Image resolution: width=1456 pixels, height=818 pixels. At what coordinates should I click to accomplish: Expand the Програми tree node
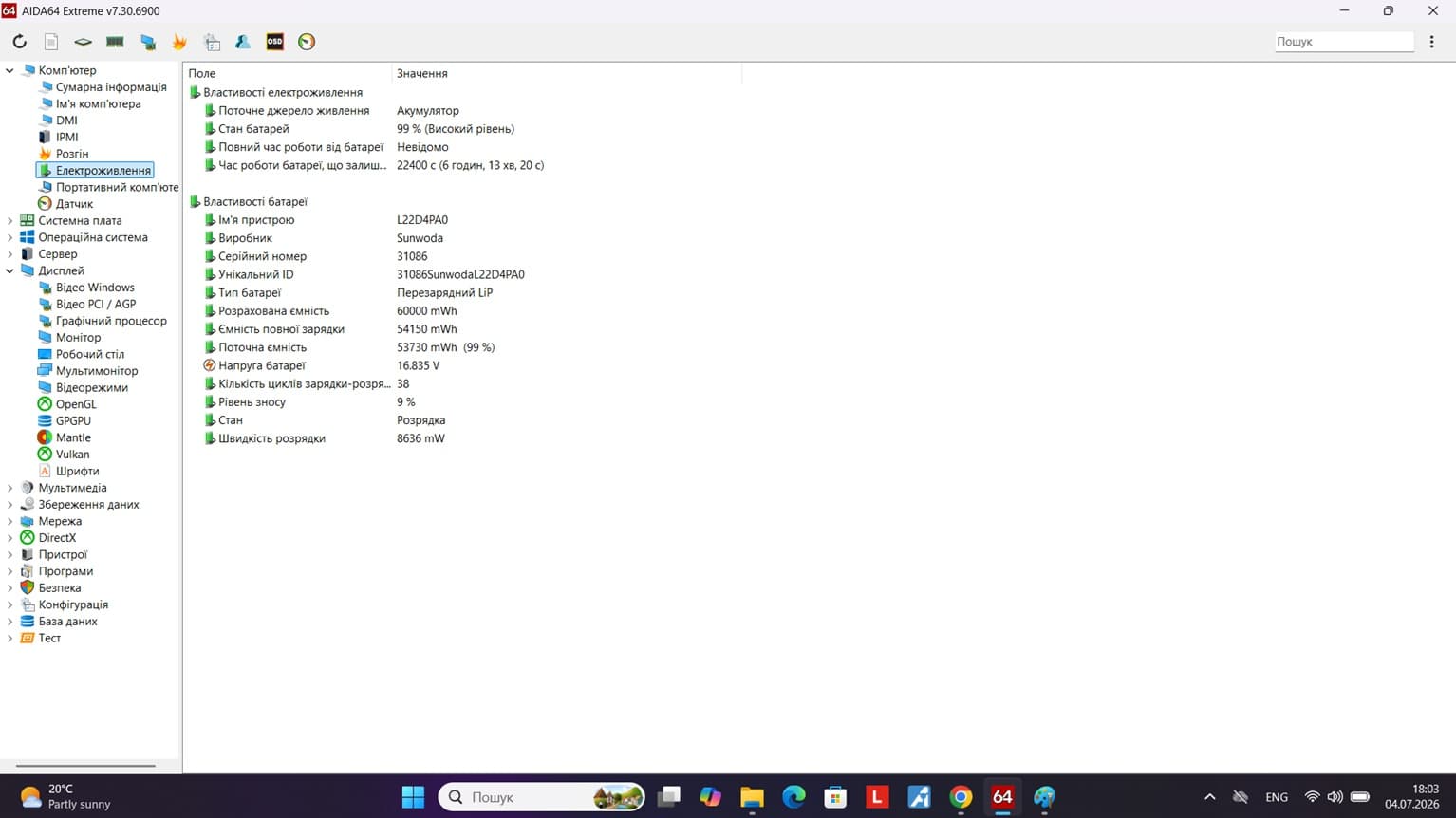(x=9, y=571)
